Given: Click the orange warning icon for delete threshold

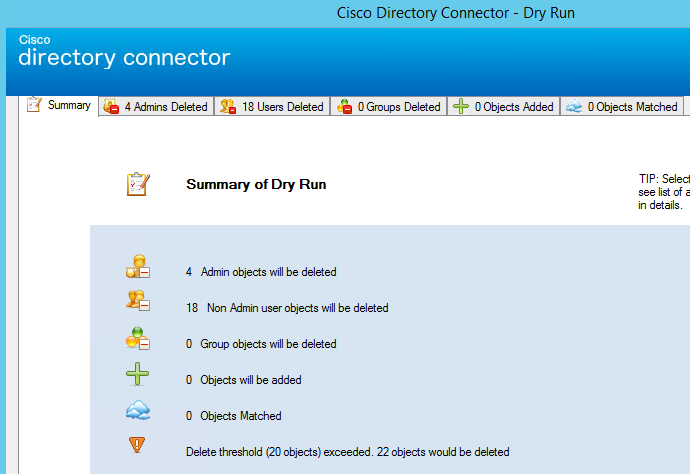Looking at the screenshot, I should [137, 445].
